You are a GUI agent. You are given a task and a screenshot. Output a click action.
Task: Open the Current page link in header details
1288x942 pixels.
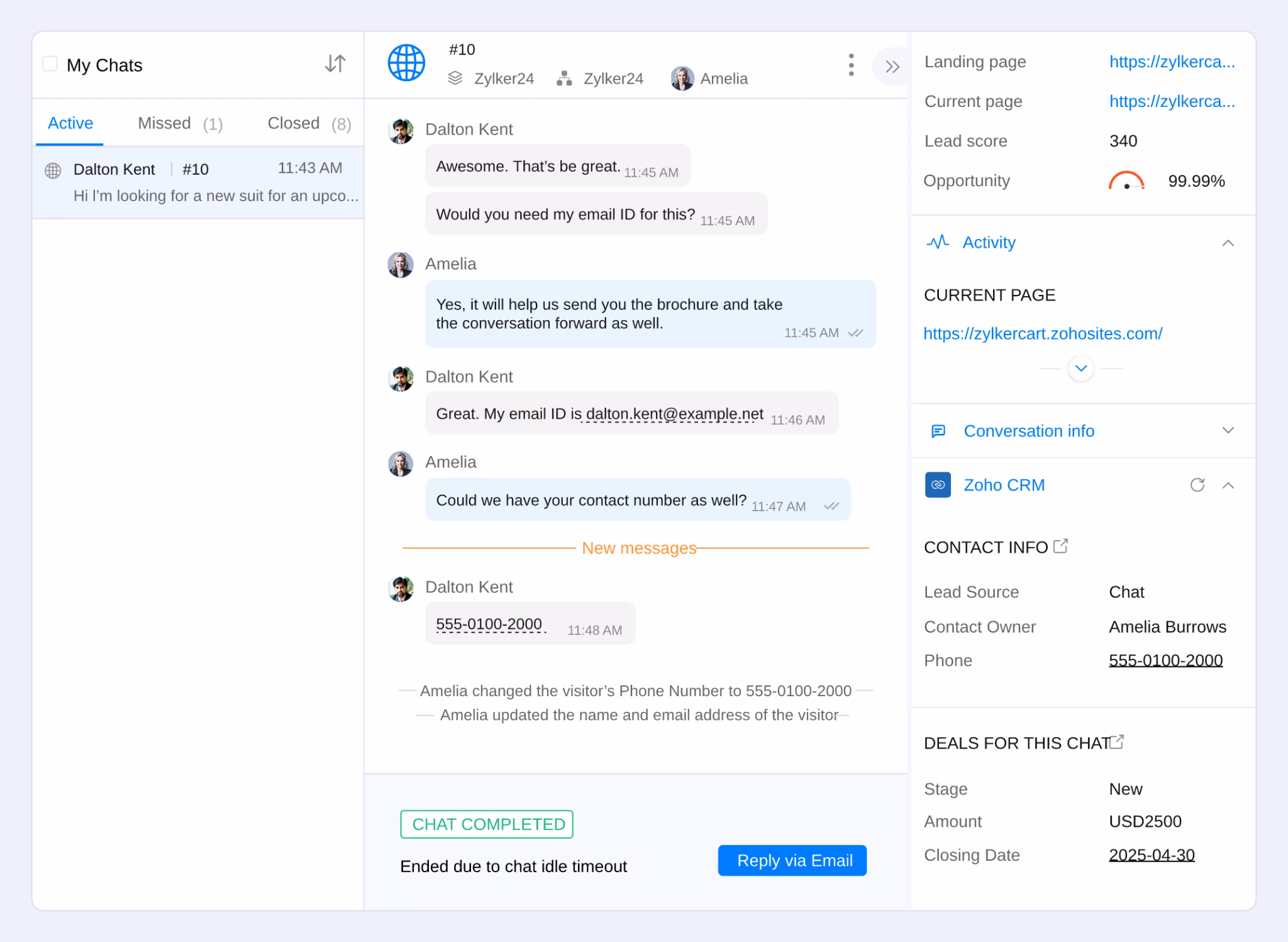tap(1172, 101)
